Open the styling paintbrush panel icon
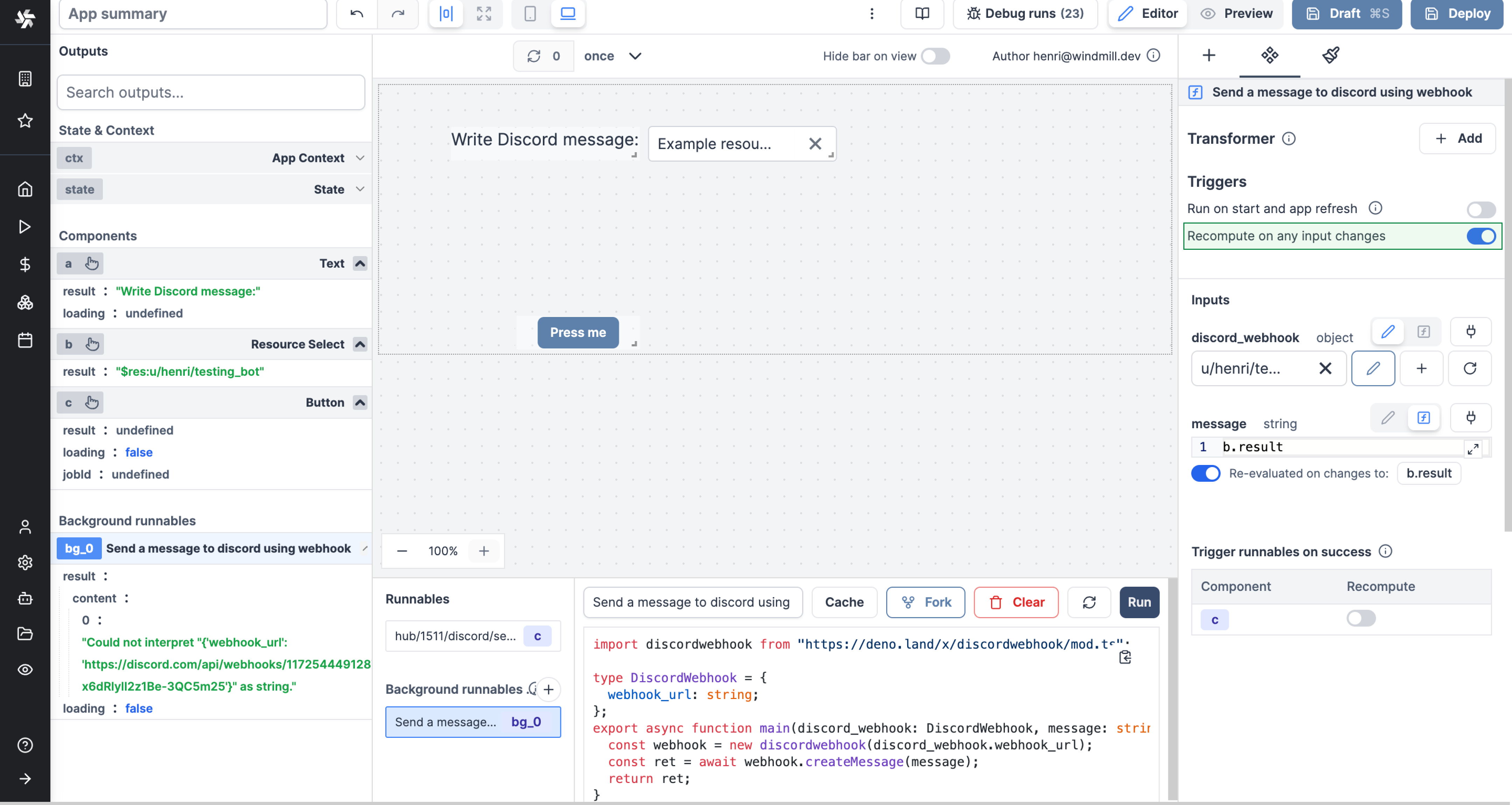1512x805 pixels. [x=1330, y=55]
